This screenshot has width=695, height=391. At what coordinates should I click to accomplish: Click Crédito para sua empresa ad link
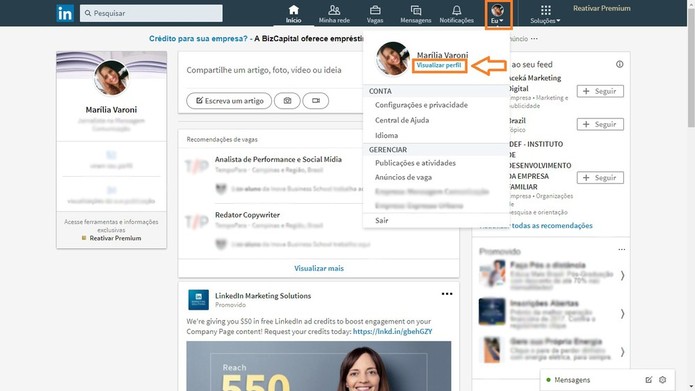click(x=198, y=39)
